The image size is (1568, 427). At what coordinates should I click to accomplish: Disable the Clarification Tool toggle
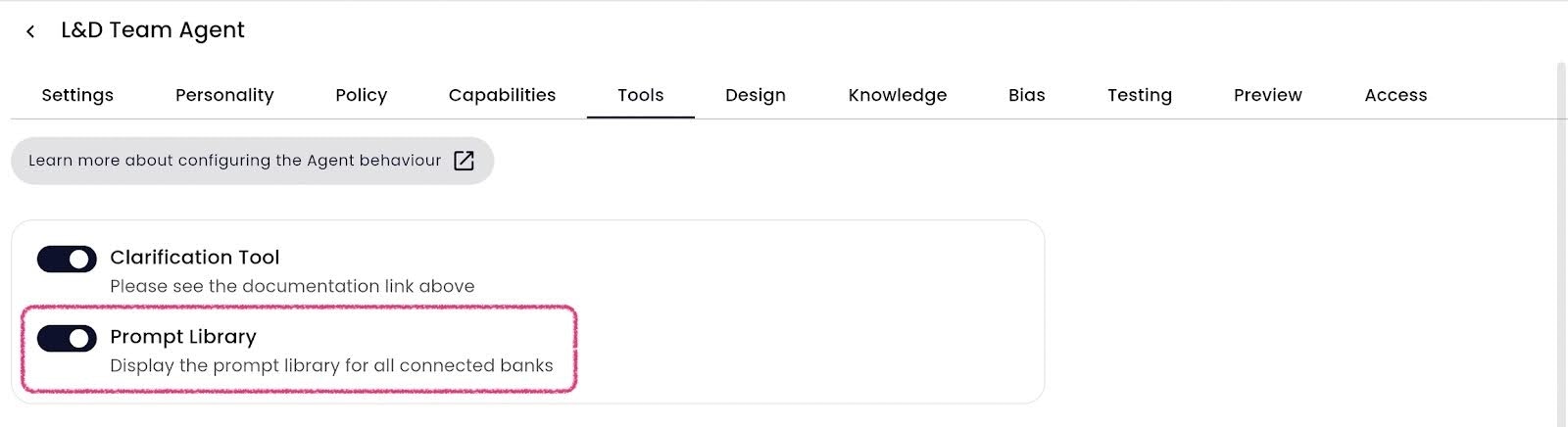(67, 259)
